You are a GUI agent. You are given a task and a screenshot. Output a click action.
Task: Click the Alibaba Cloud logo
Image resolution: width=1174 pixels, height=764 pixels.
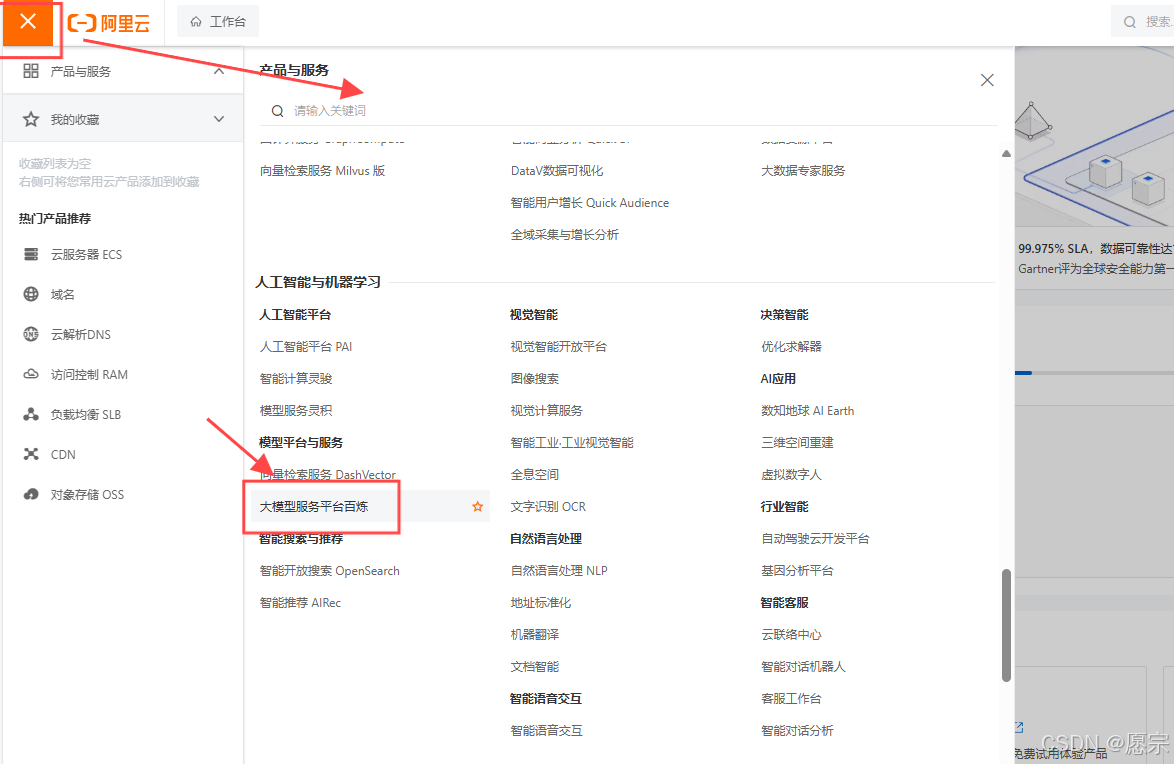tap(109, 23)
